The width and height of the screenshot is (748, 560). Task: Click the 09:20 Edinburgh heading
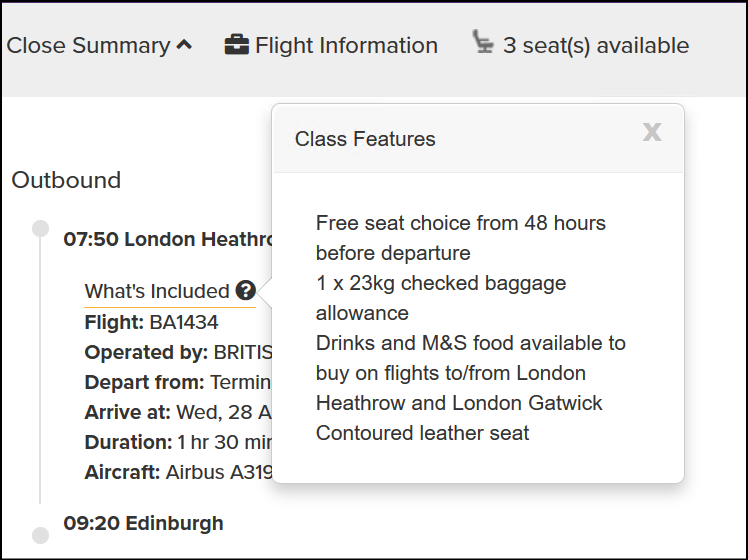coord(143,523)
